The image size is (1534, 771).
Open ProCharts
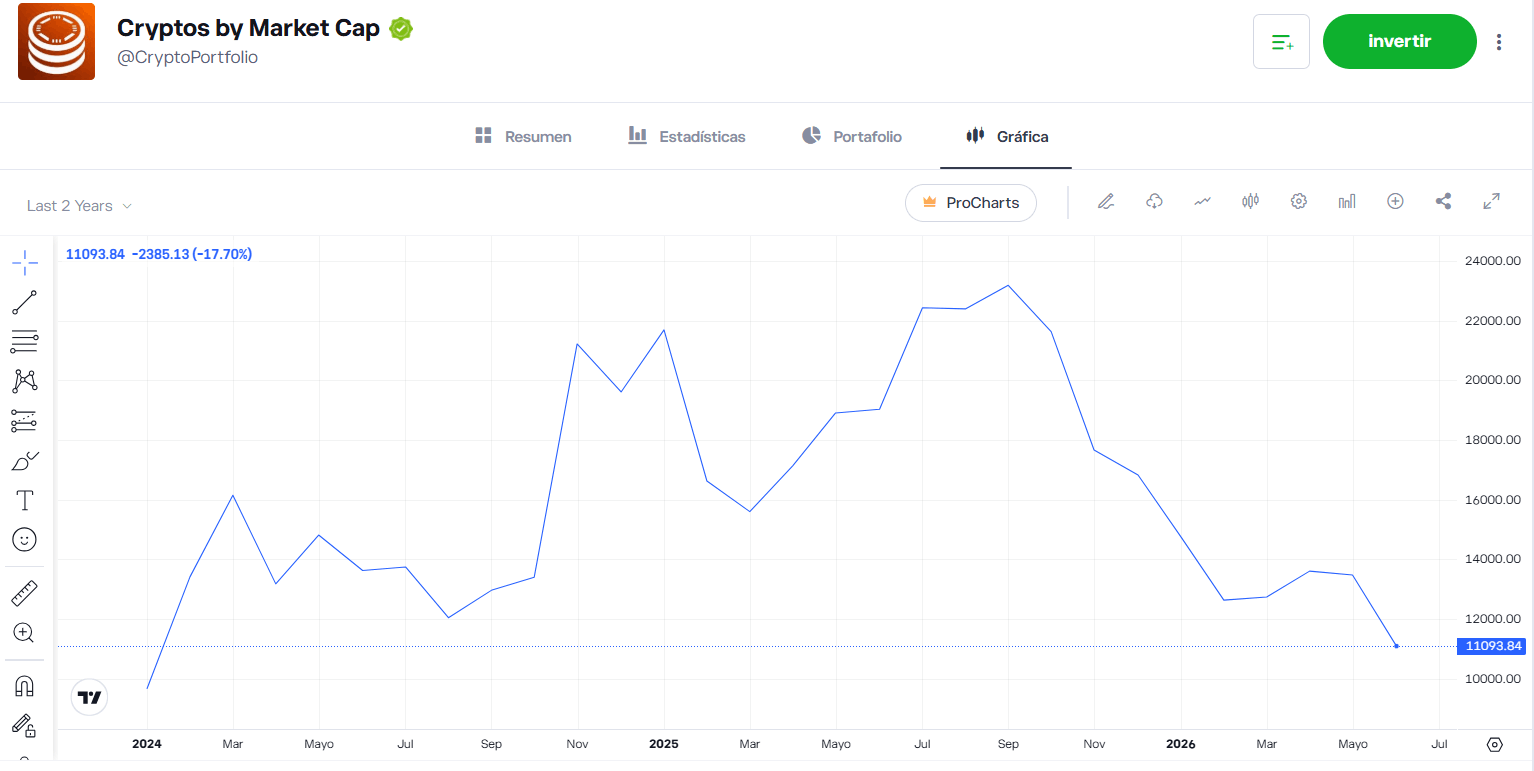point(971,203)
